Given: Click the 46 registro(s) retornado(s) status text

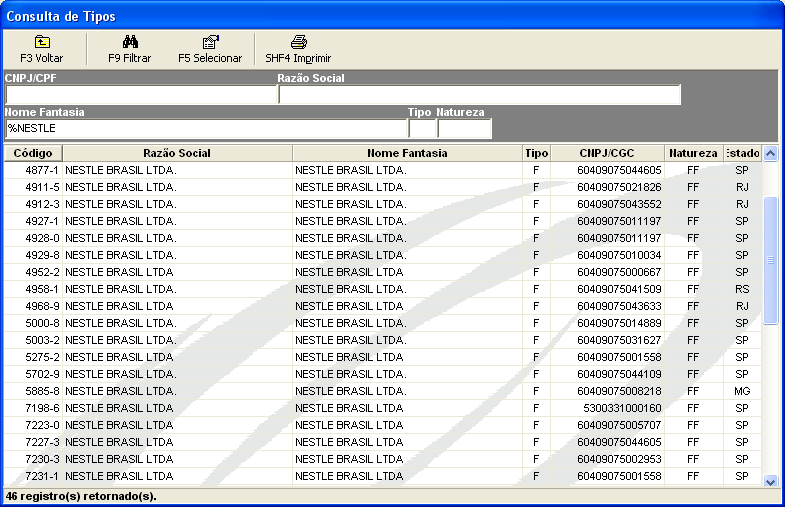Looking at the screenshot, I should pos(81,496).
